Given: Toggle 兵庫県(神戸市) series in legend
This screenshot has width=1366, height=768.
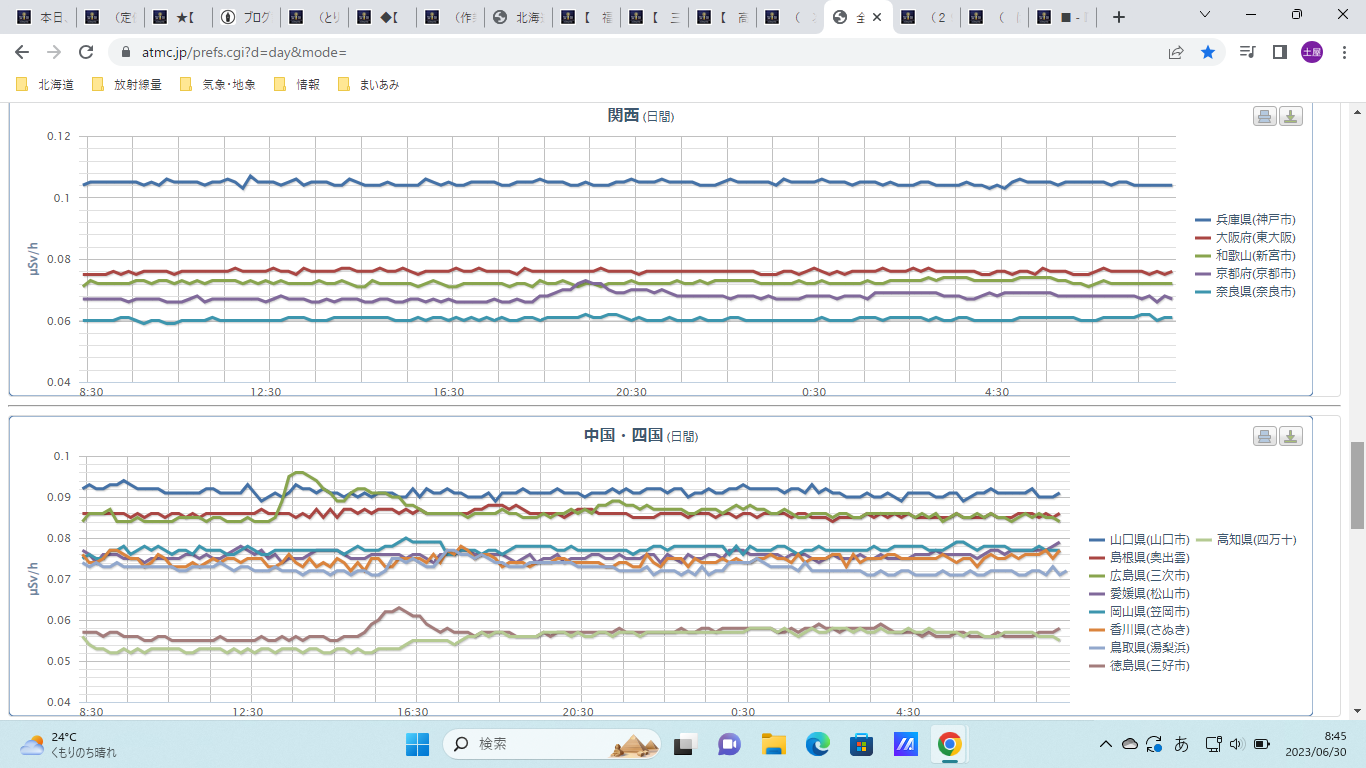Looking at the screenshot, I should (1245, 219).
